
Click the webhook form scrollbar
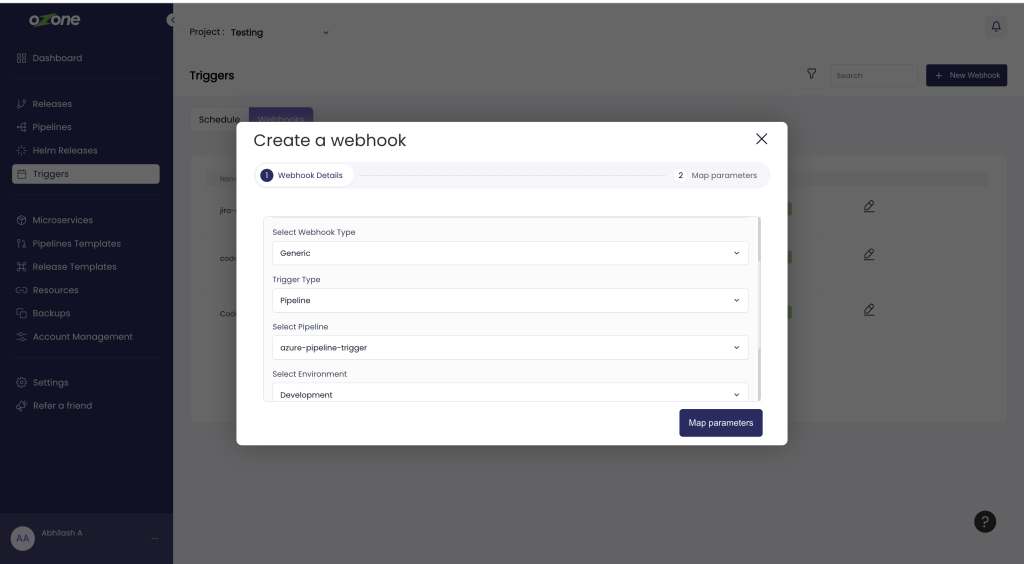(x=759, y=309)
